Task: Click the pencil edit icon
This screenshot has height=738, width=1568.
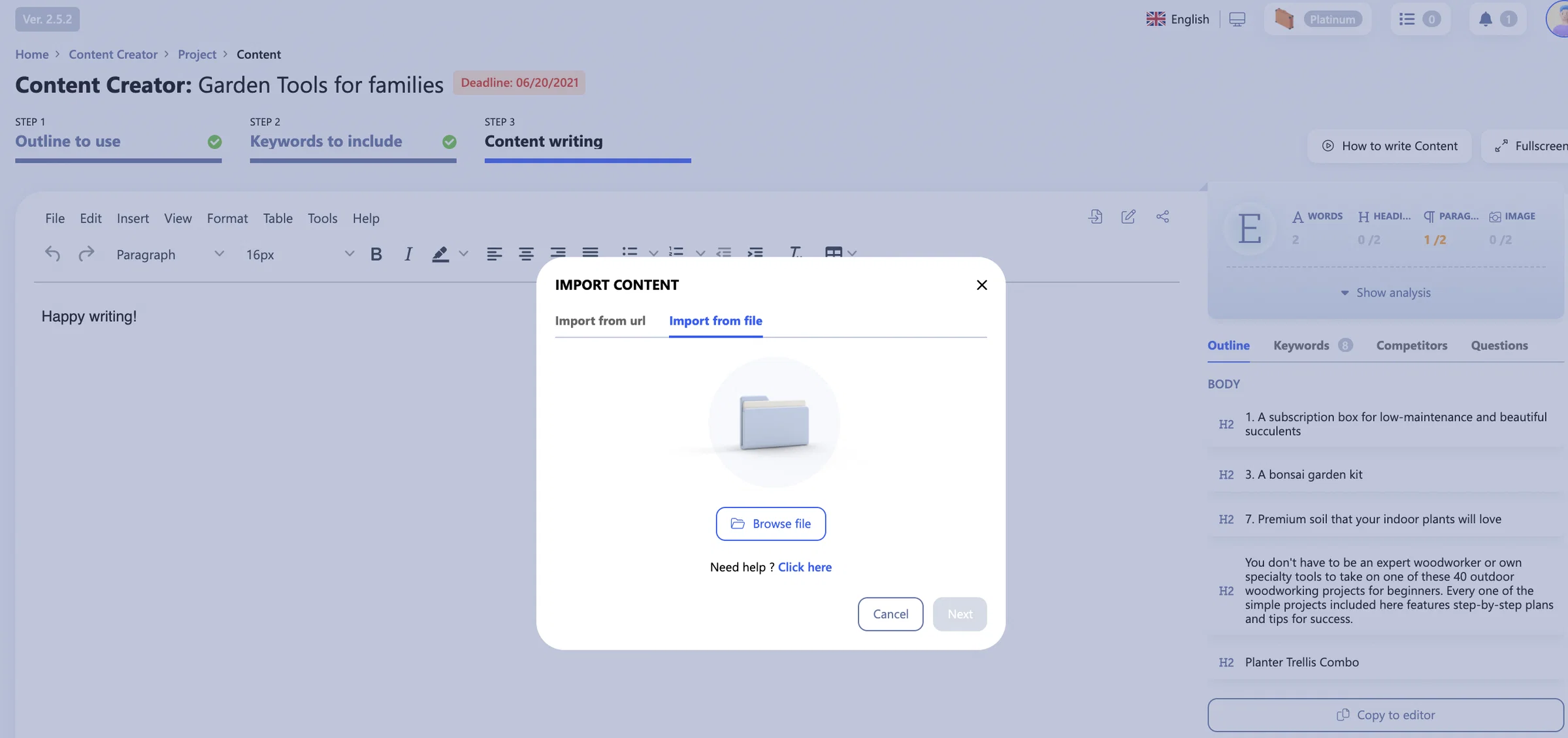Action: (1128, 217)
